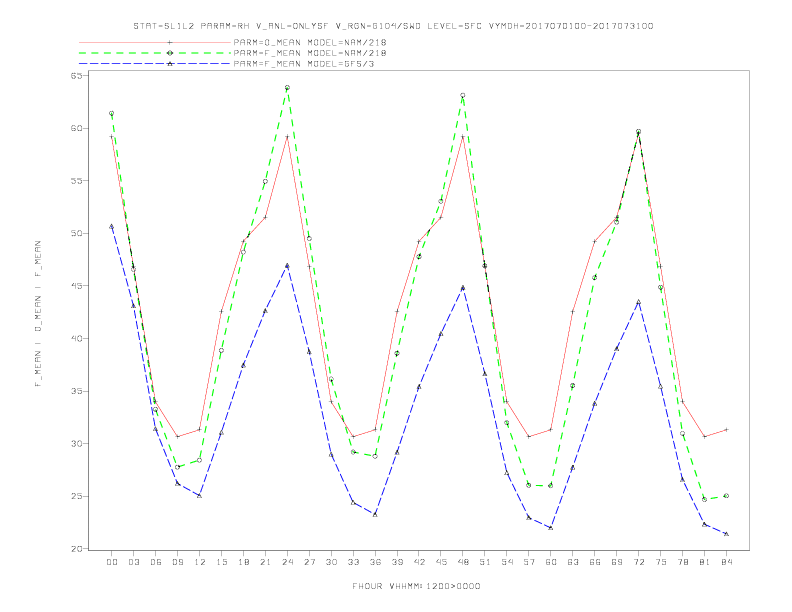Click forecast hour 24 on the x-axis
The image size is (792, 612).
(x=287, y=562)
